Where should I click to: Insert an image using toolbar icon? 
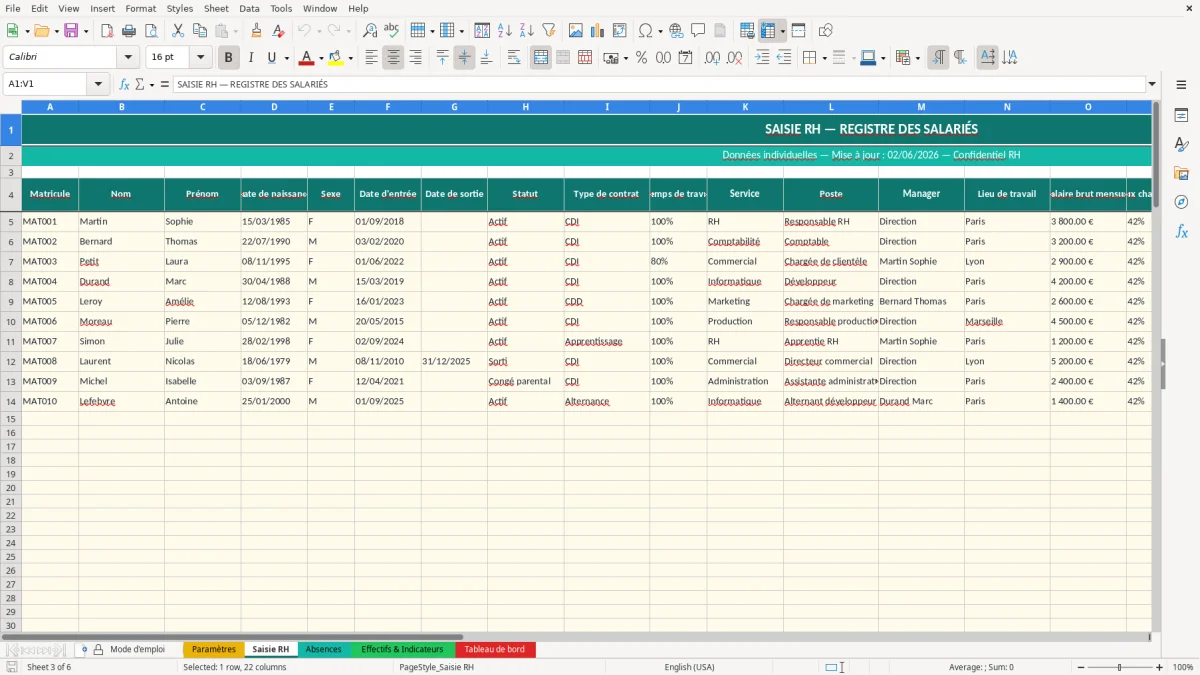click(576, 31)
